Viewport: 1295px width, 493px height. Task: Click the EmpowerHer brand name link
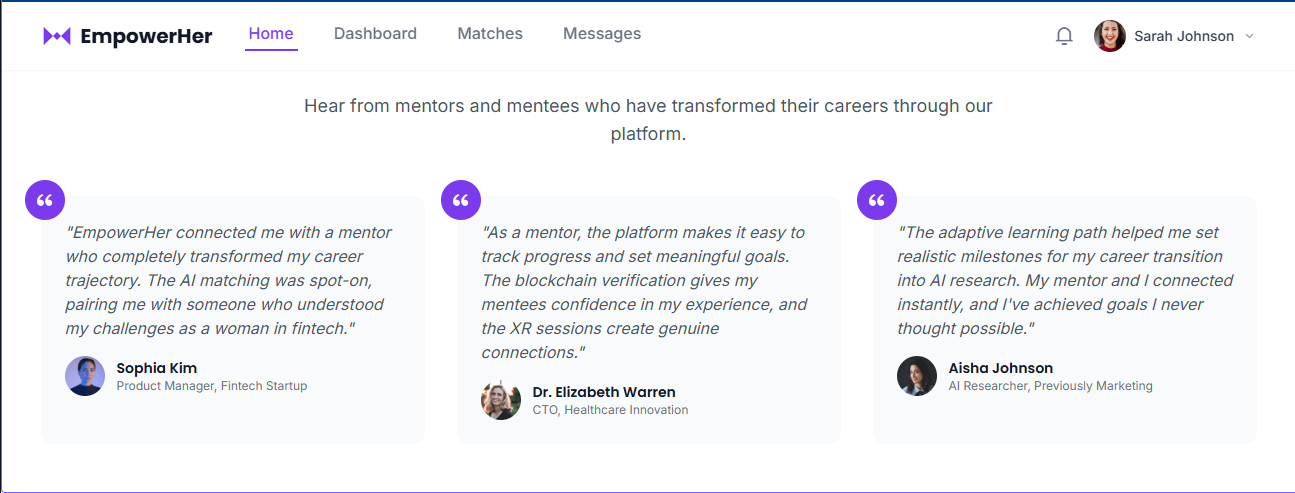146,36
